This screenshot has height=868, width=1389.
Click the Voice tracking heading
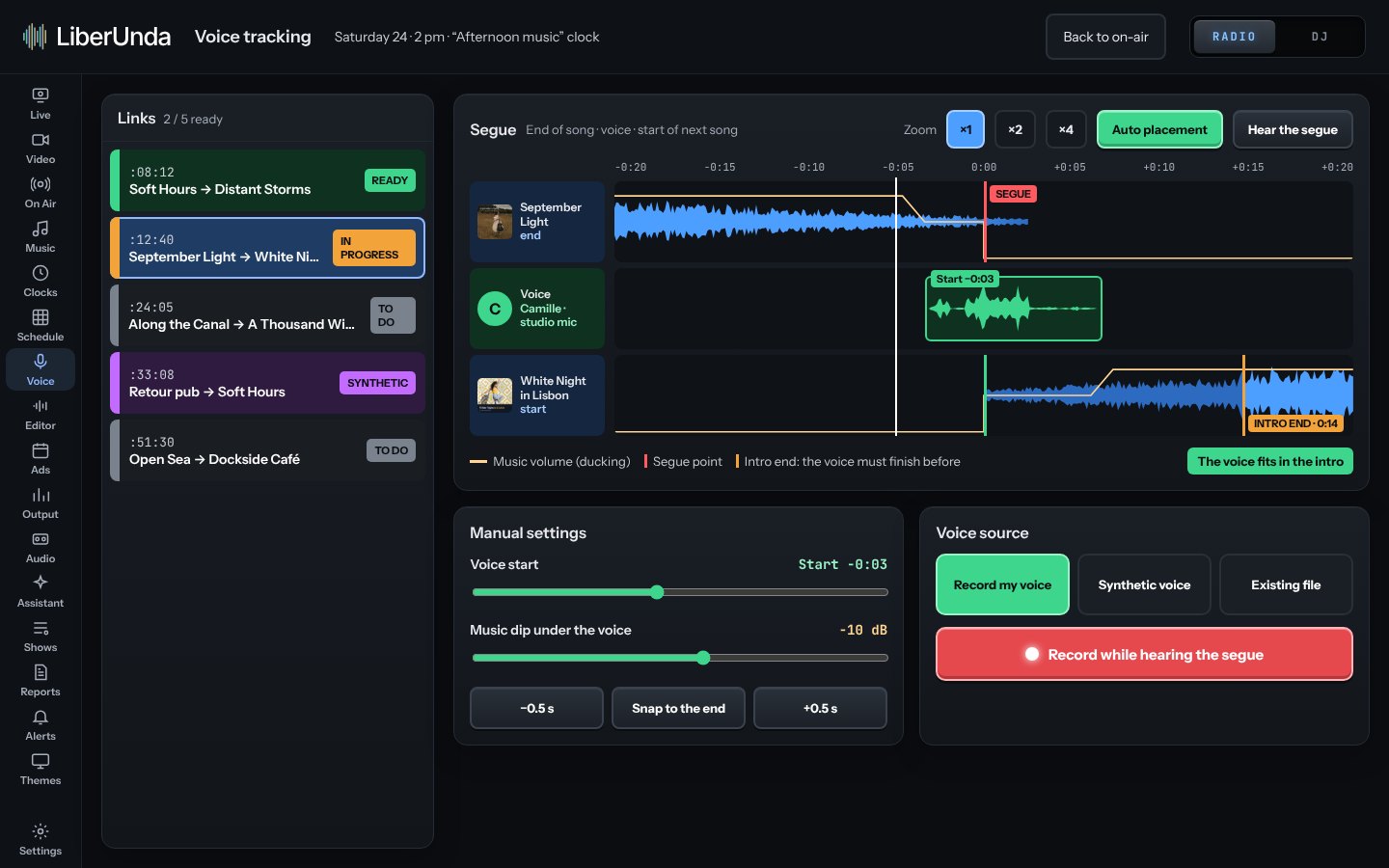253,37
